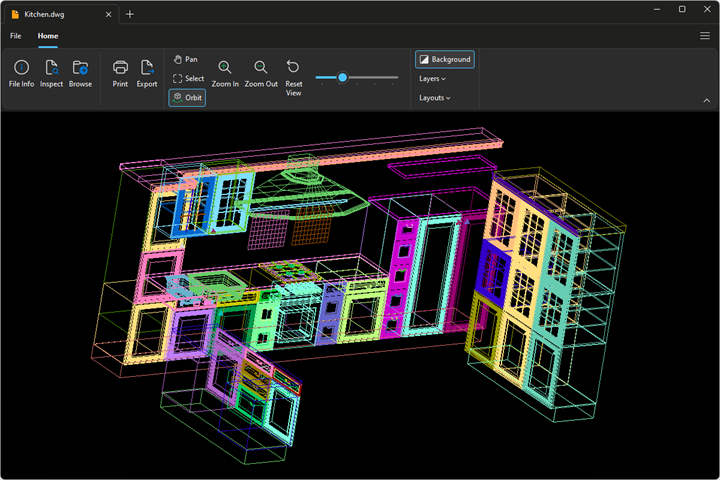Open the File menu
Screen dimensions: 720x480
(x=16, y=36)
